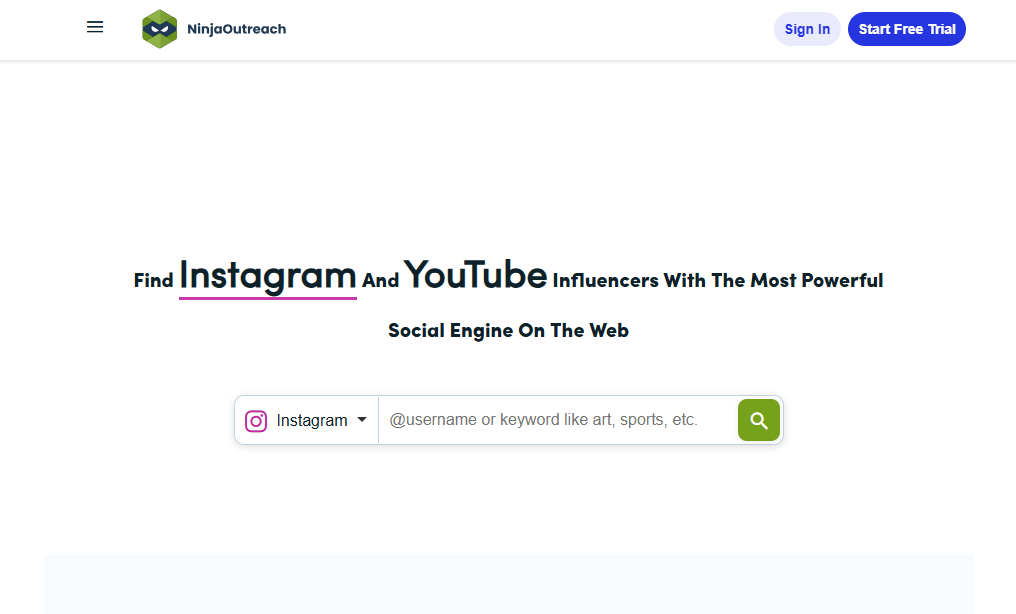Image resolution: width=1016 pixels, height=614 pixels.
Task: Click the large Instagram word in headline
Action: 267,275
